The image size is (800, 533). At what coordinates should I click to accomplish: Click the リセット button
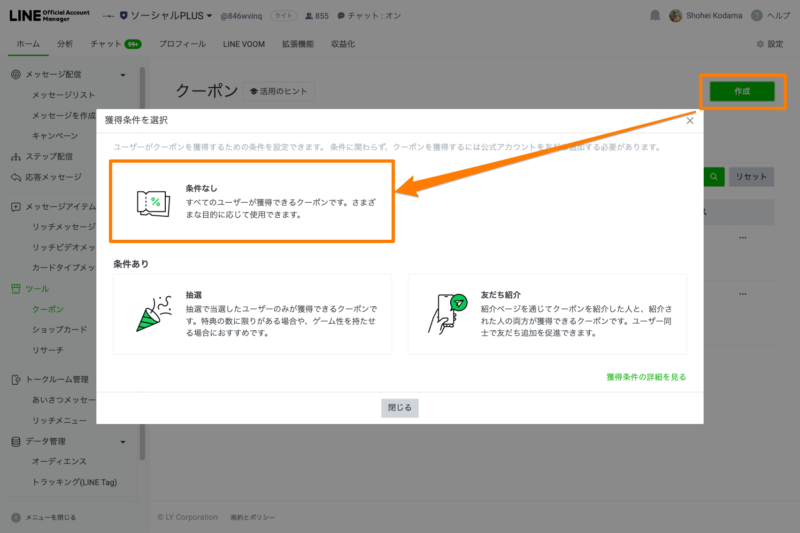(x=752, y=177)
